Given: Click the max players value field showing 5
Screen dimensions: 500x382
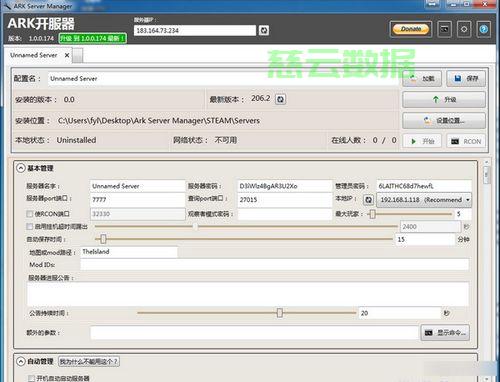Looking at the screenshot, I should [x=463, y=214].
